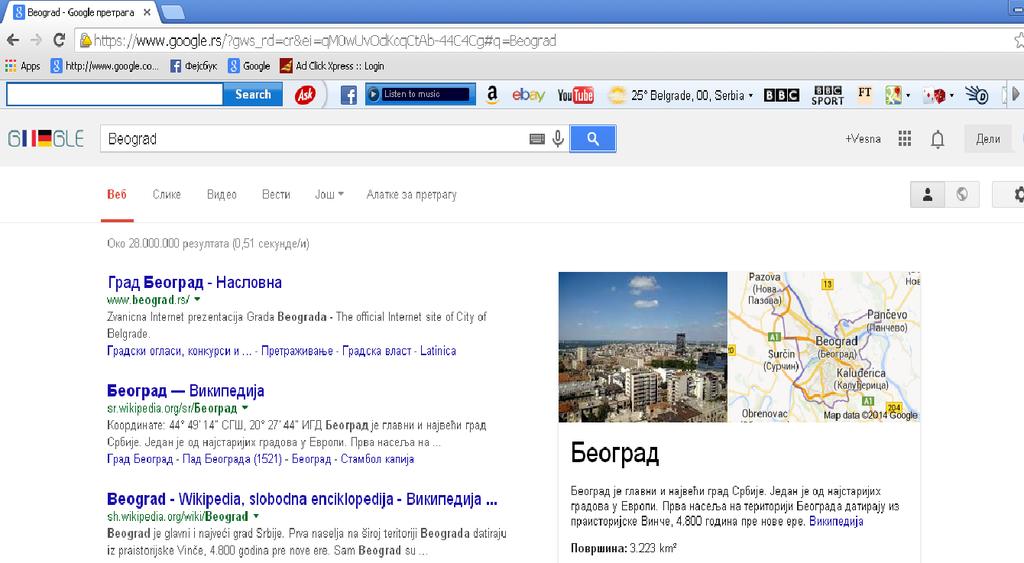Focus the Ask toolbar search field
Screen dimensions: 1024x563
point(114,95)
